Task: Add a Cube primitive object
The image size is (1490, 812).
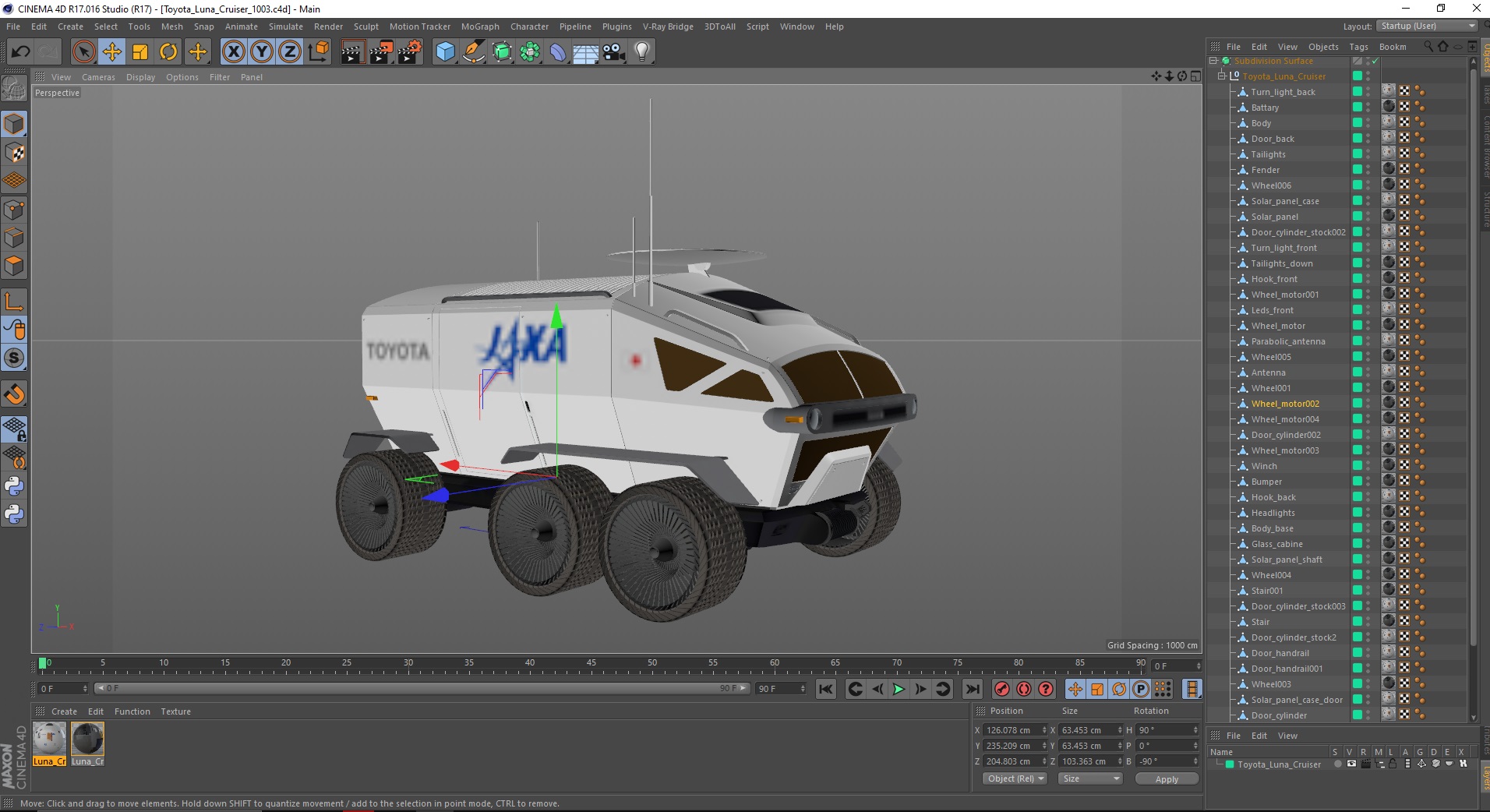Action: click(445, 52)
